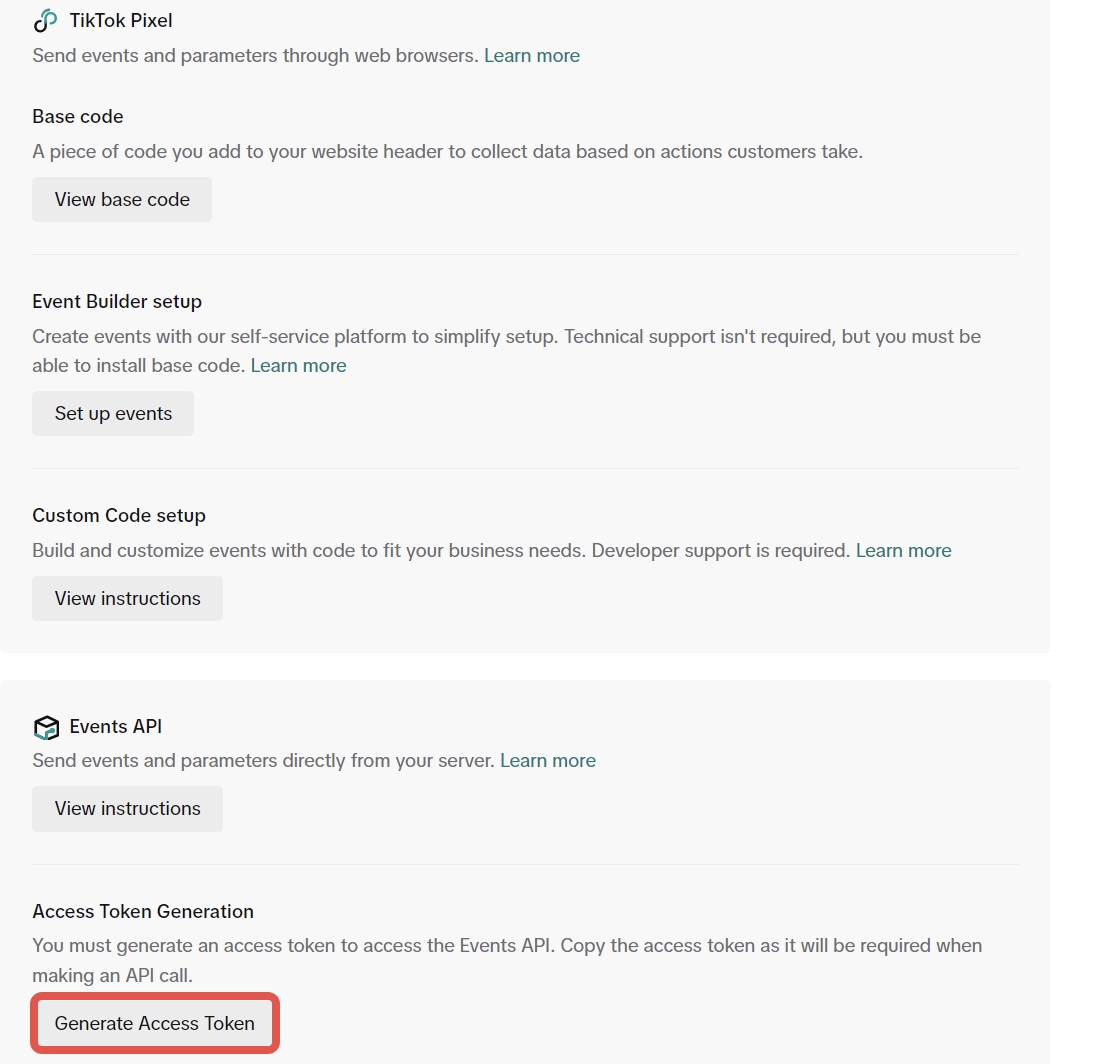Image resolution: width=1098 pixels, height=1064 pixels.
Task: Open Learn more link for Events API
Action: 548,761
